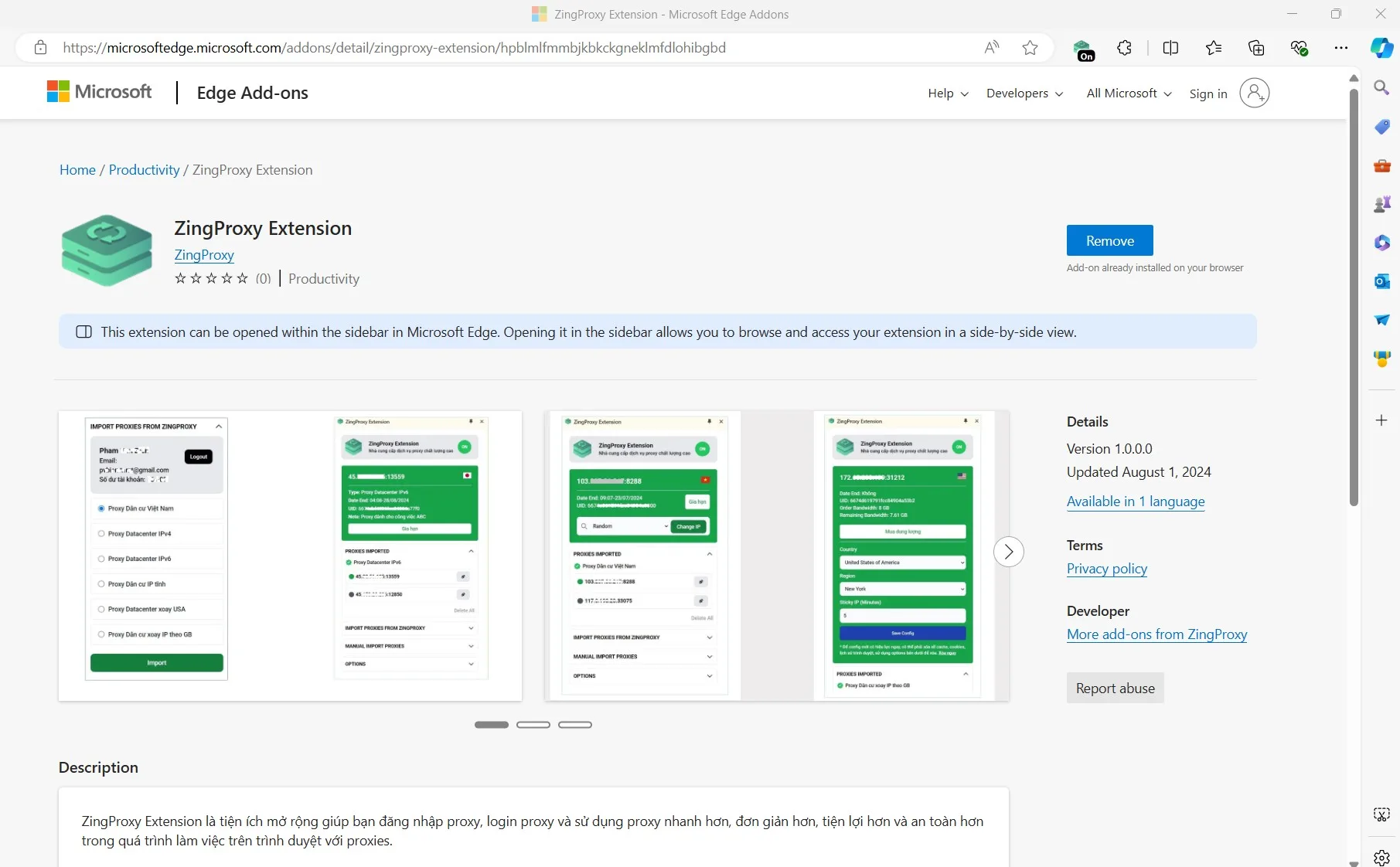1400x867 pixels.
Task: Click the Productivity category next to rating
Action: 323,279
